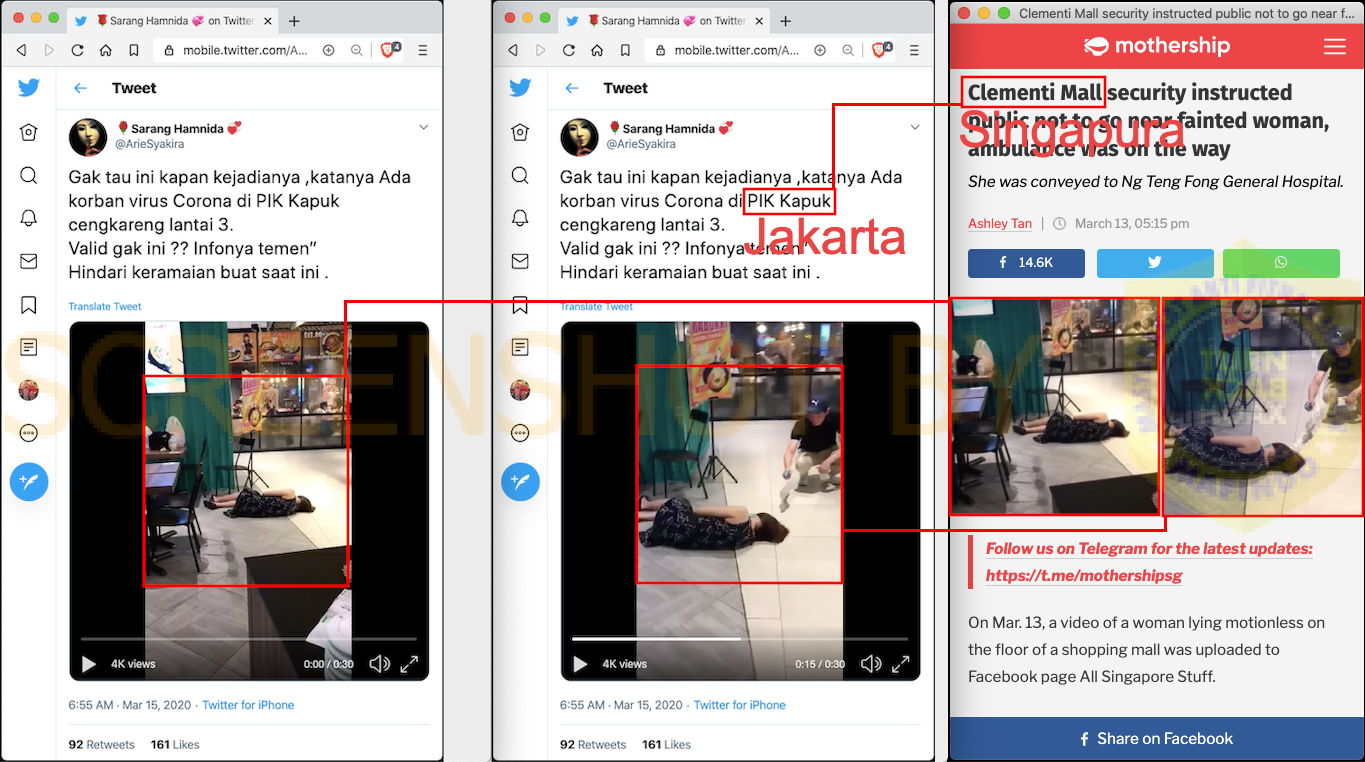Click the Brave shield icon in the left browser

(x=389, y=50)
